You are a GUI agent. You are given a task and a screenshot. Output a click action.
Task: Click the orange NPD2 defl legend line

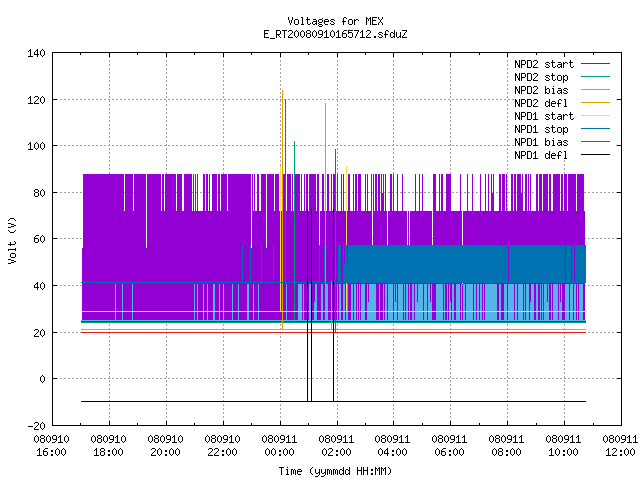pyautogui.click(x=595, y=103)
